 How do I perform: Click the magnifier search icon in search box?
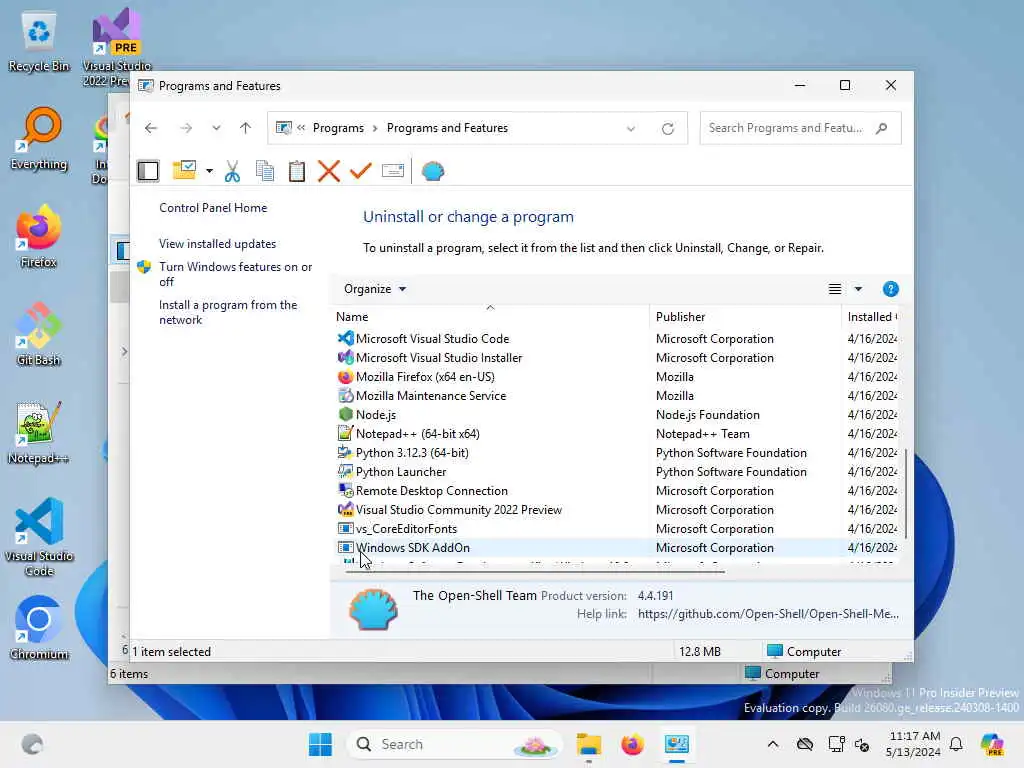[x=882, y=128]
